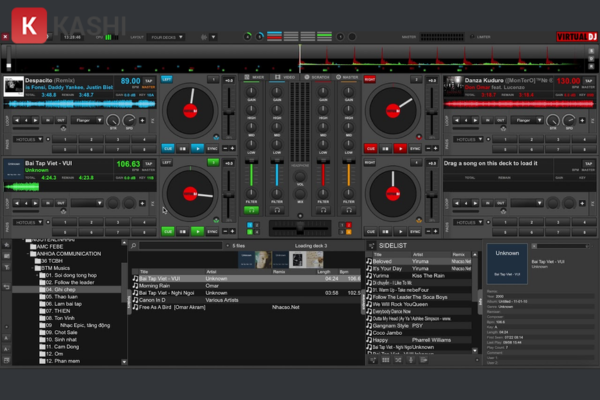Click the pitch slider on the Despacito deck
The image size is (600, 400).
pos(229,113)
